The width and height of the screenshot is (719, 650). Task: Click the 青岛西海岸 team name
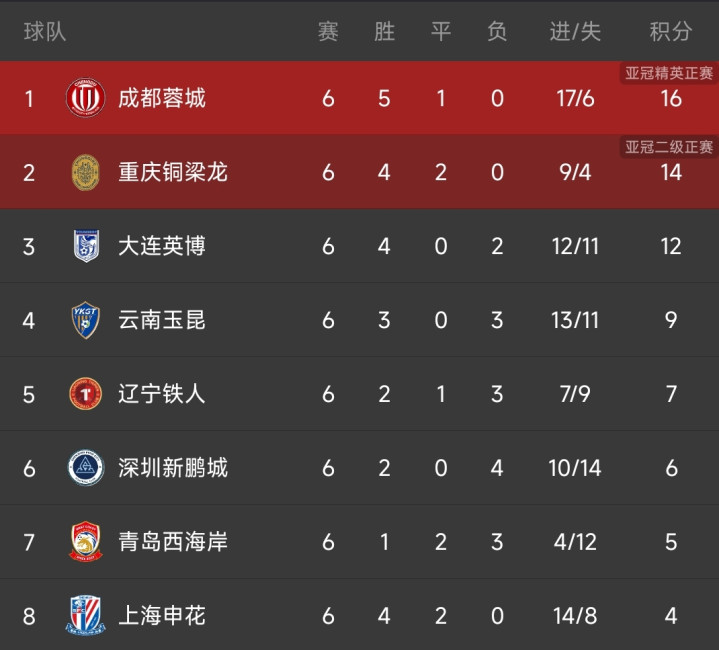click(173, 541)
